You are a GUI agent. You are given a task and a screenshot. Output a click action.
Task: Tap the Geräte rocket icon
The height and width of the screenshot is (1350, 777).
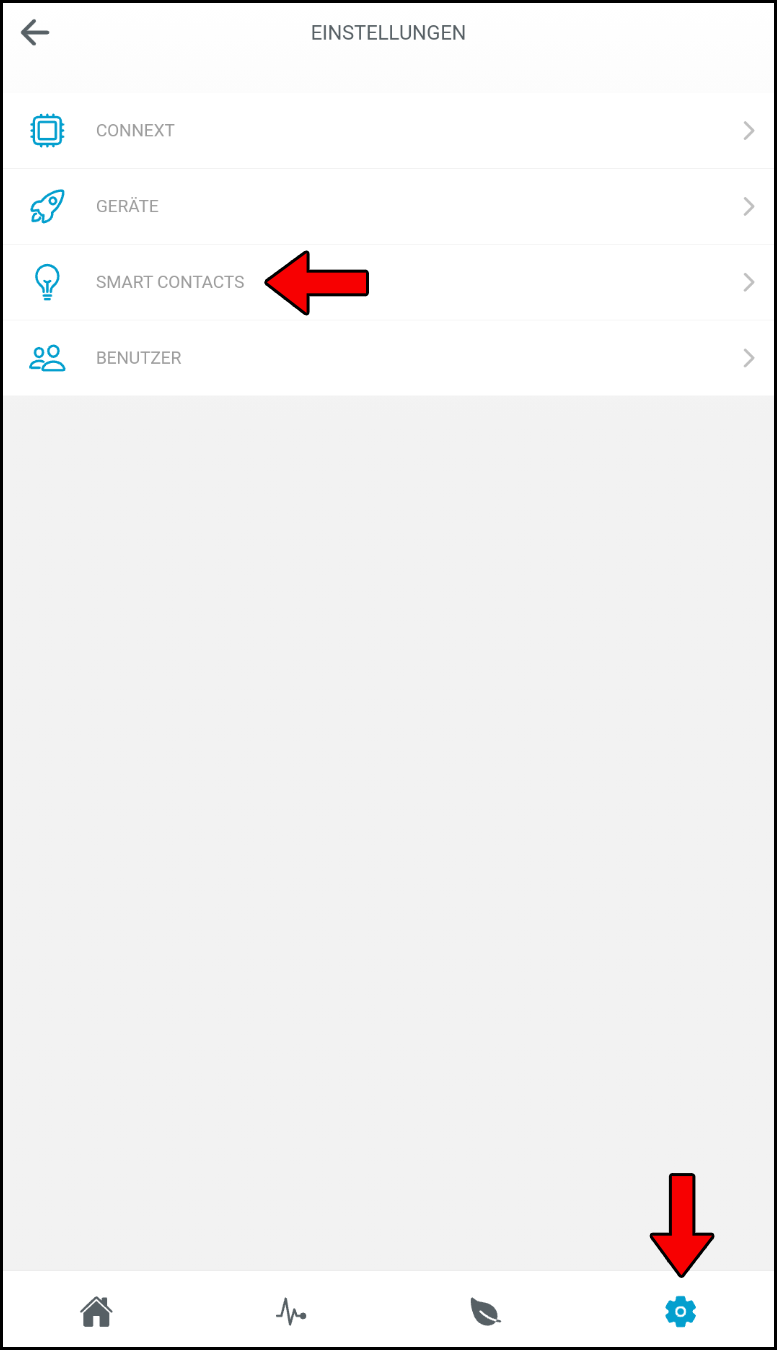tap(47, 206)
